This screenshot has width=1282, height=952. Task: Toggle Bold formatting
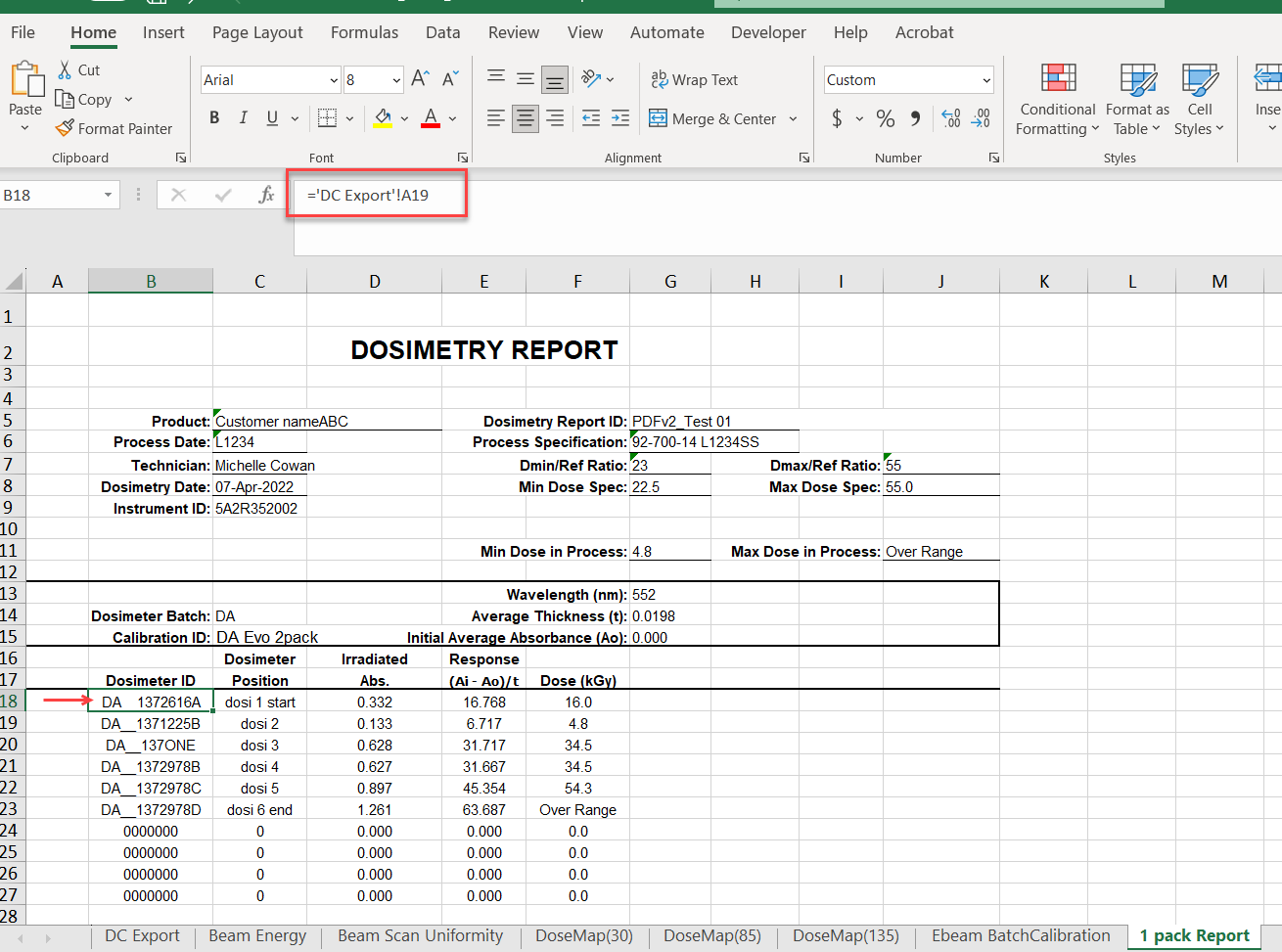coord(214,118)
